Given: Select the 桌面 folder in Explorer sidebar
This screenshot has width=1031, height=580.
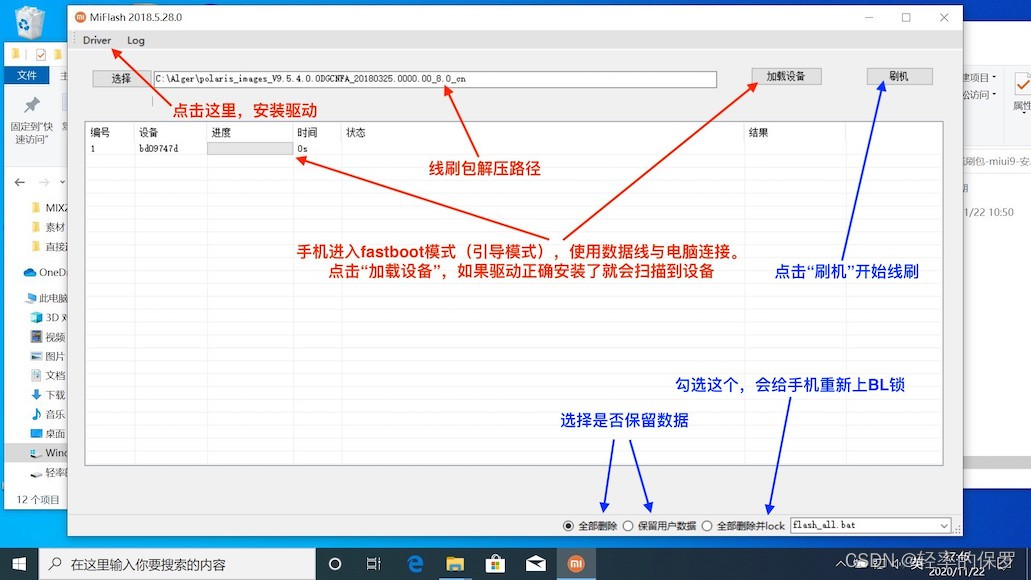Looking at the screenshot, I should [49, 433].
